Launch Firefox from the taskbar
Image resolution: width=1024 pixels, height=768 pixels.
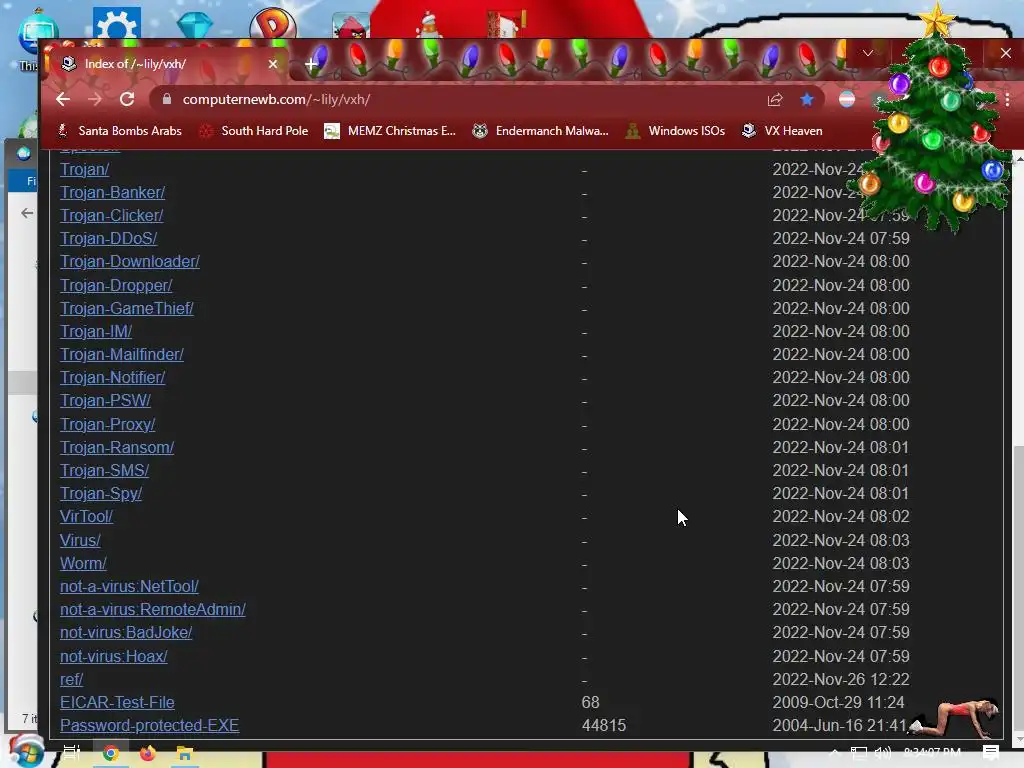(148, 754)
